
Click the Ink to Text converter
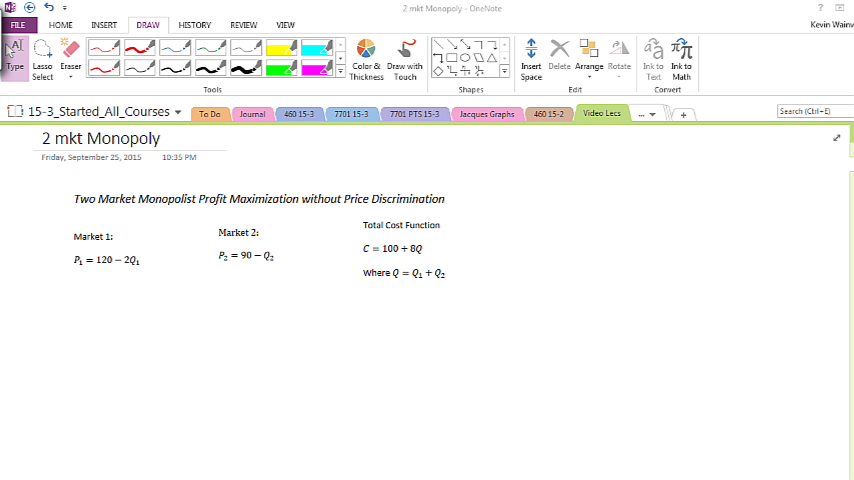653,59
